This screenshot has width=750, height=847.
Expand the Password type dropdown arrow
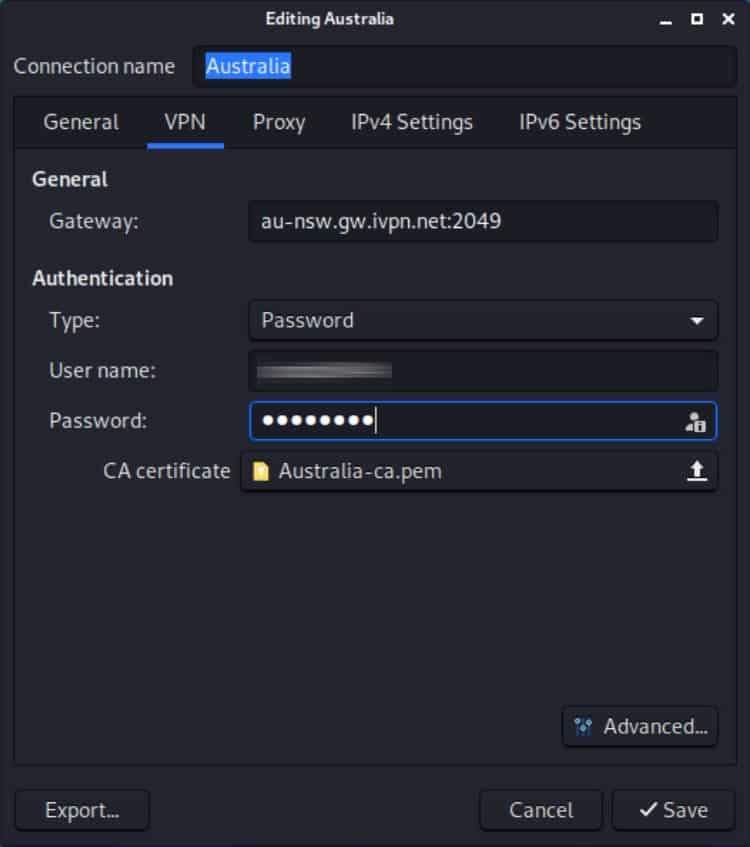[697, 321]
